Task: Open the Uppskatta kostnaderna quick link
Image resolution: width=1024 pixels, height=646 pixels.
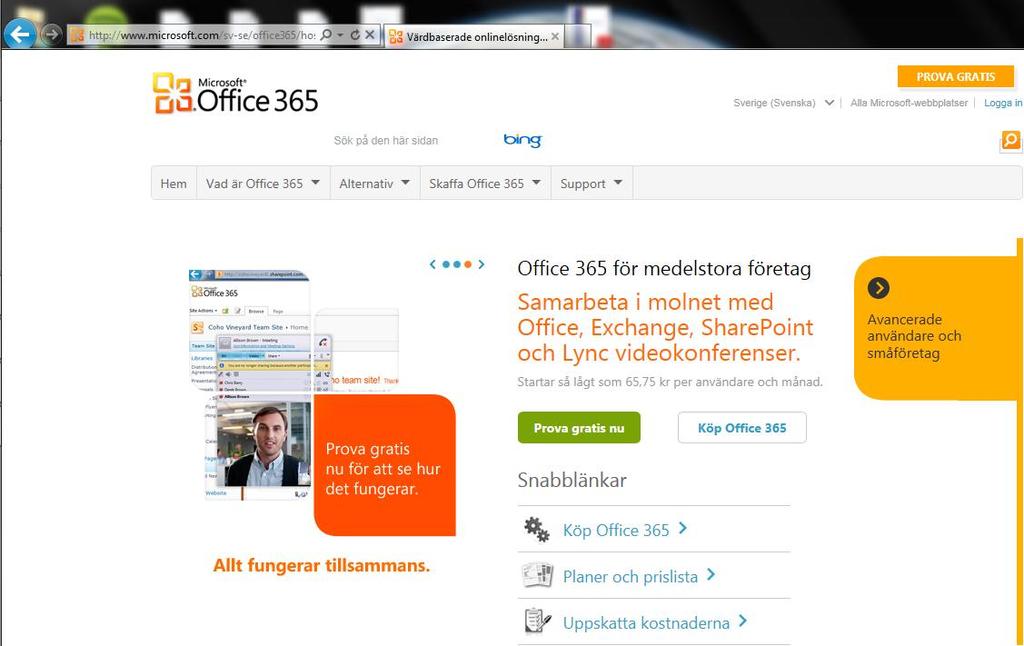Action: (x=646, y=623)
